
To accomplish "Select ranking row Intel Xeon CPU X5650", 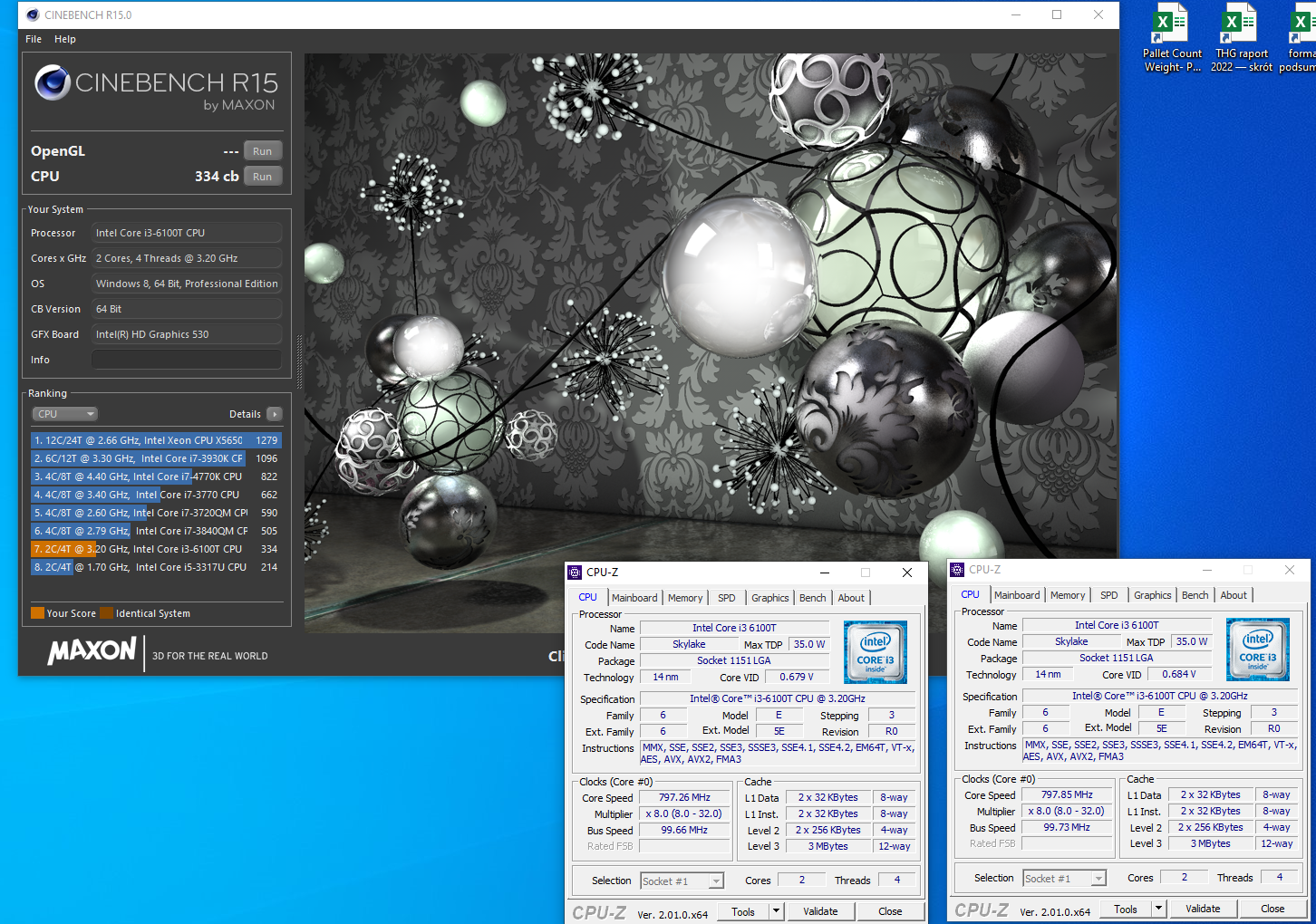I will point(156,440).
